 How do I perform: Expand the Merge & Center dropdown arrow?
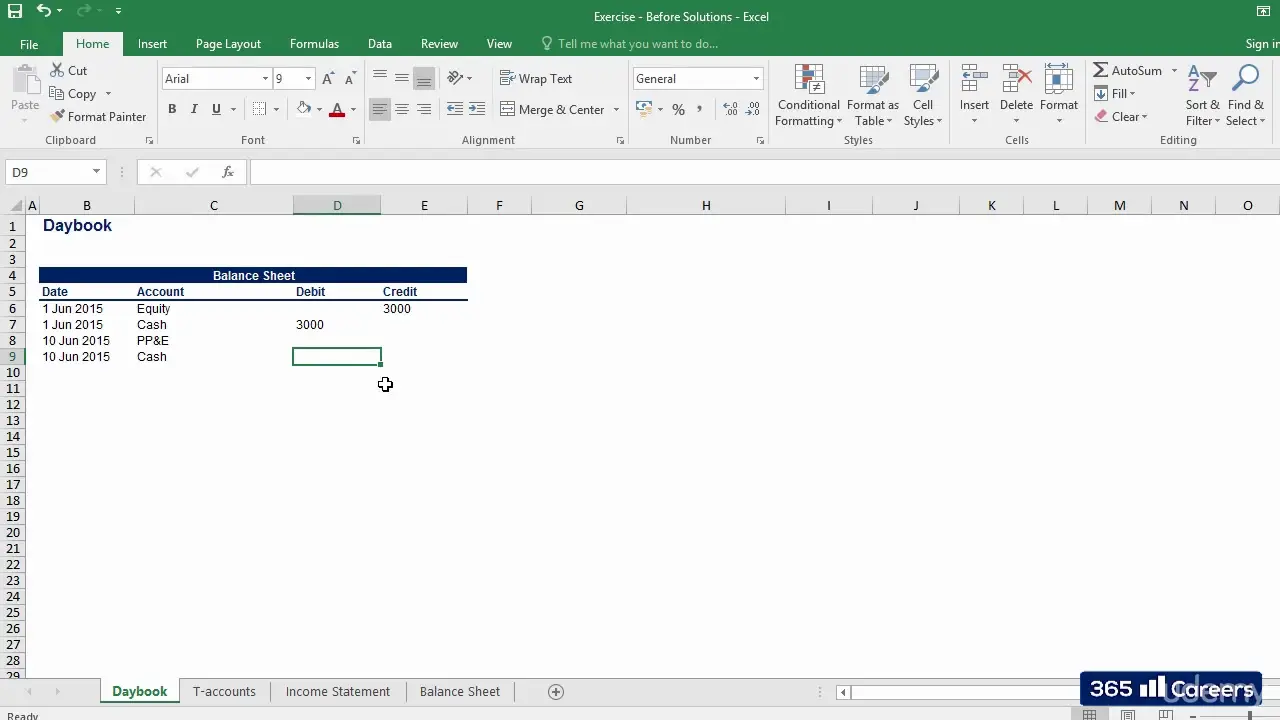[616, 110]
